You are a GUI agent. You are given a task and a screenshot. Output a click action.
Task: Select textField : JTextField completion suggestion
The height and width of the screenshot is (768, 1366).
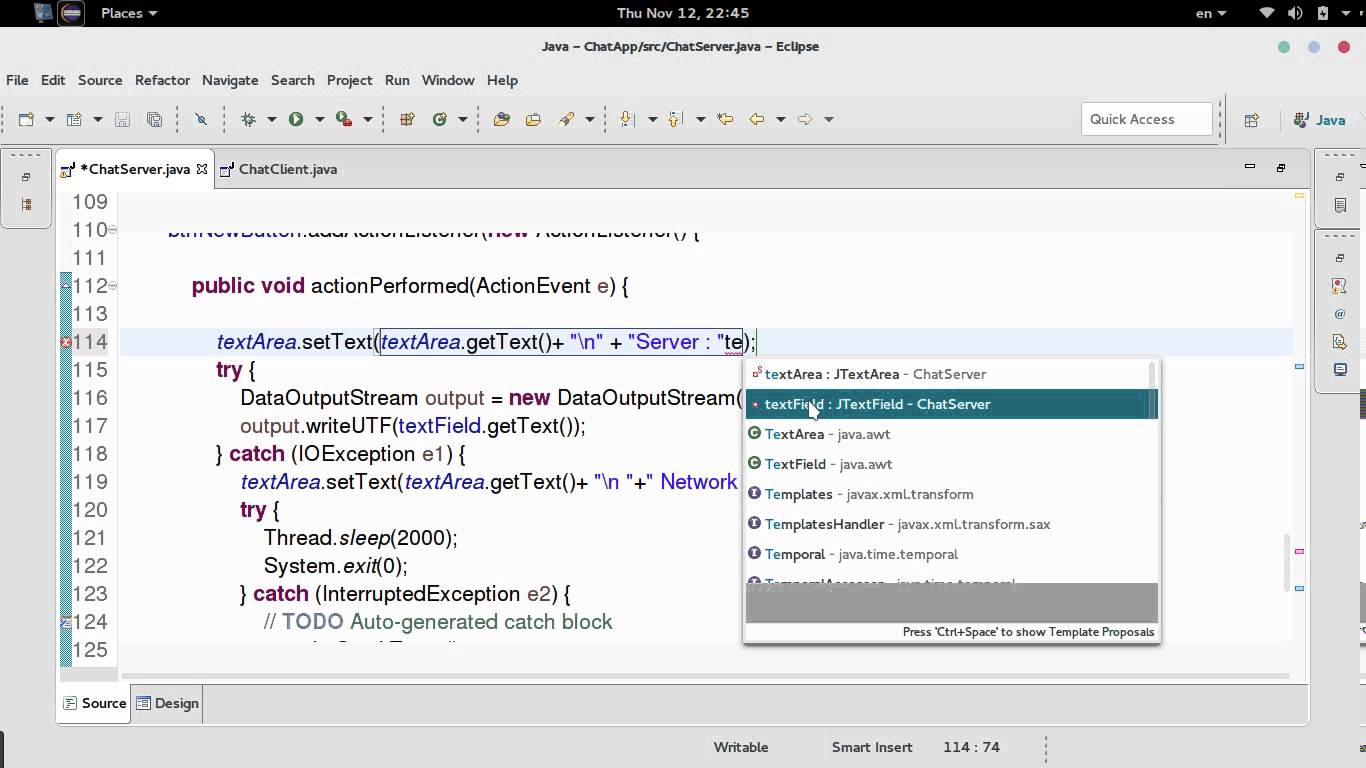click(878, 404)
